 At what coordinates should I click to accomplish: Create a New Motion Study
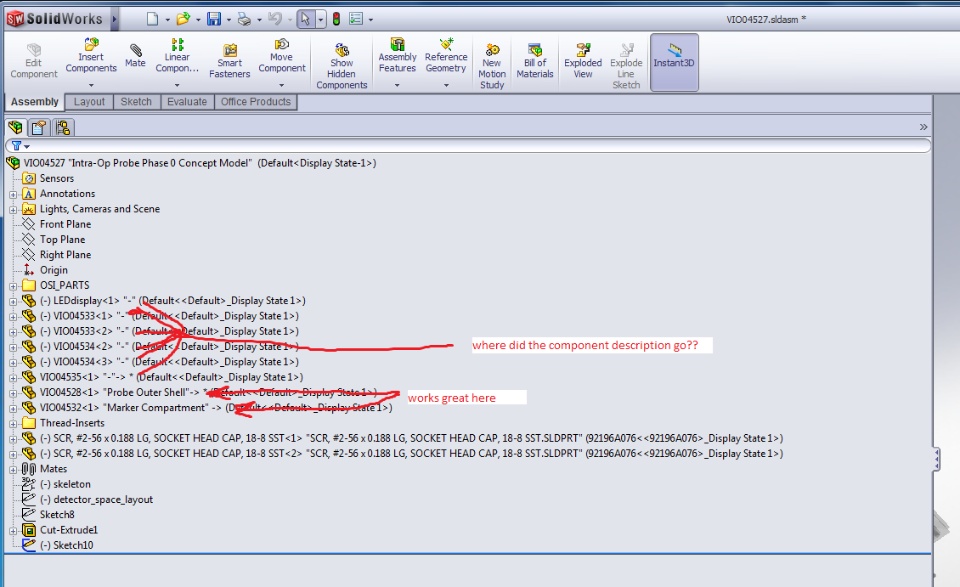pos(492,66)
